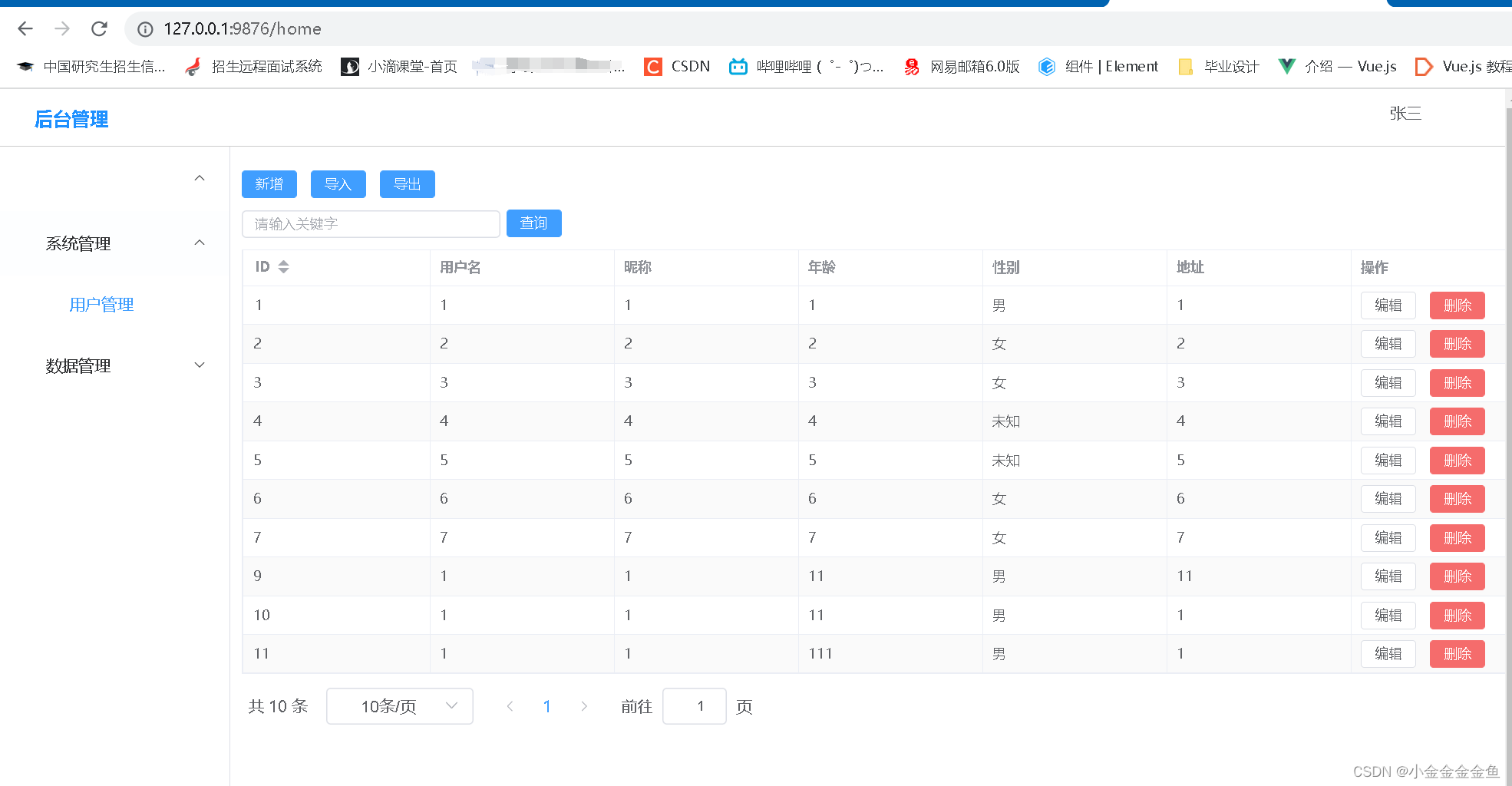1512x786 pixels.
Task: Open the Vue.js 教程 bookmark
Action: (1464, 67)
